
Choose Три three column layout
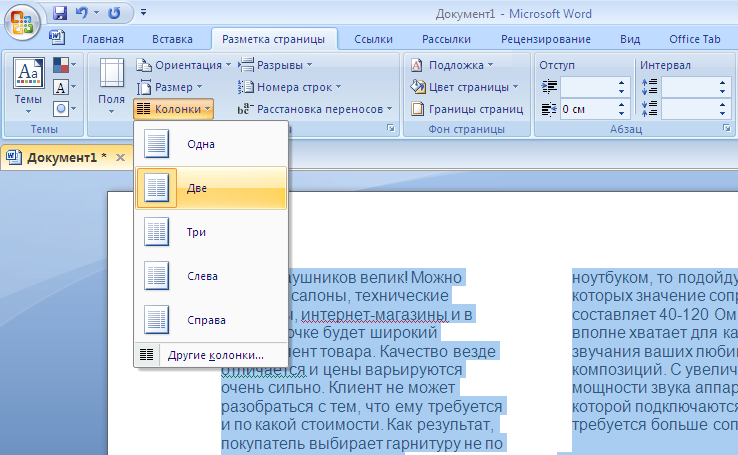click(x=211, y=232)
